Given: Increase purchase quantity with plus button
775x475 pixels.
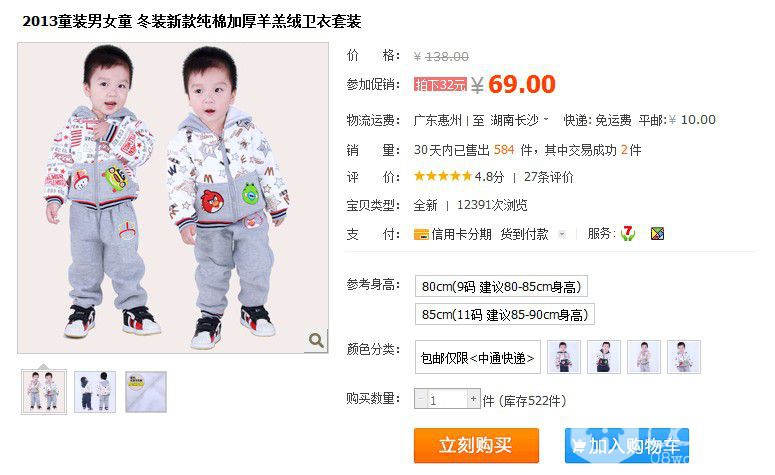Looking at the screenshot, I should tap(473, 398).
